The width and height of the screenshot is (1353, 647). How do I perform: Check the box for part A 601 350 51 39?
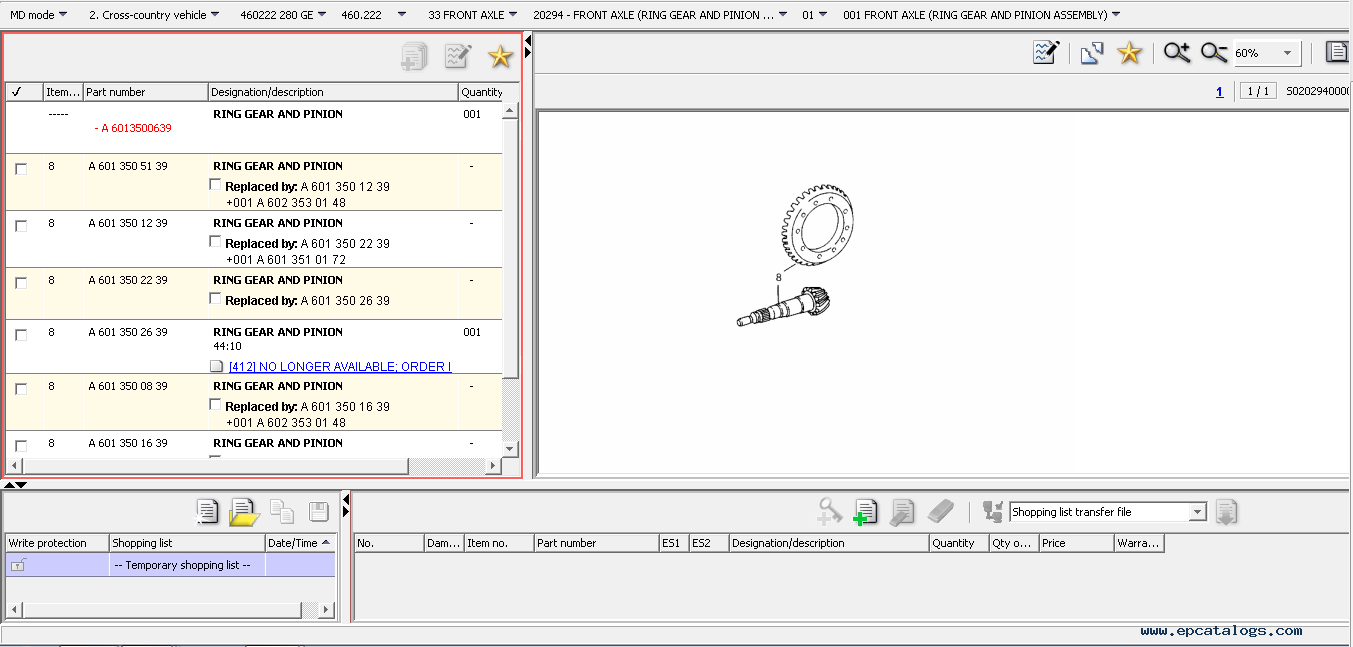pos(21,169)
